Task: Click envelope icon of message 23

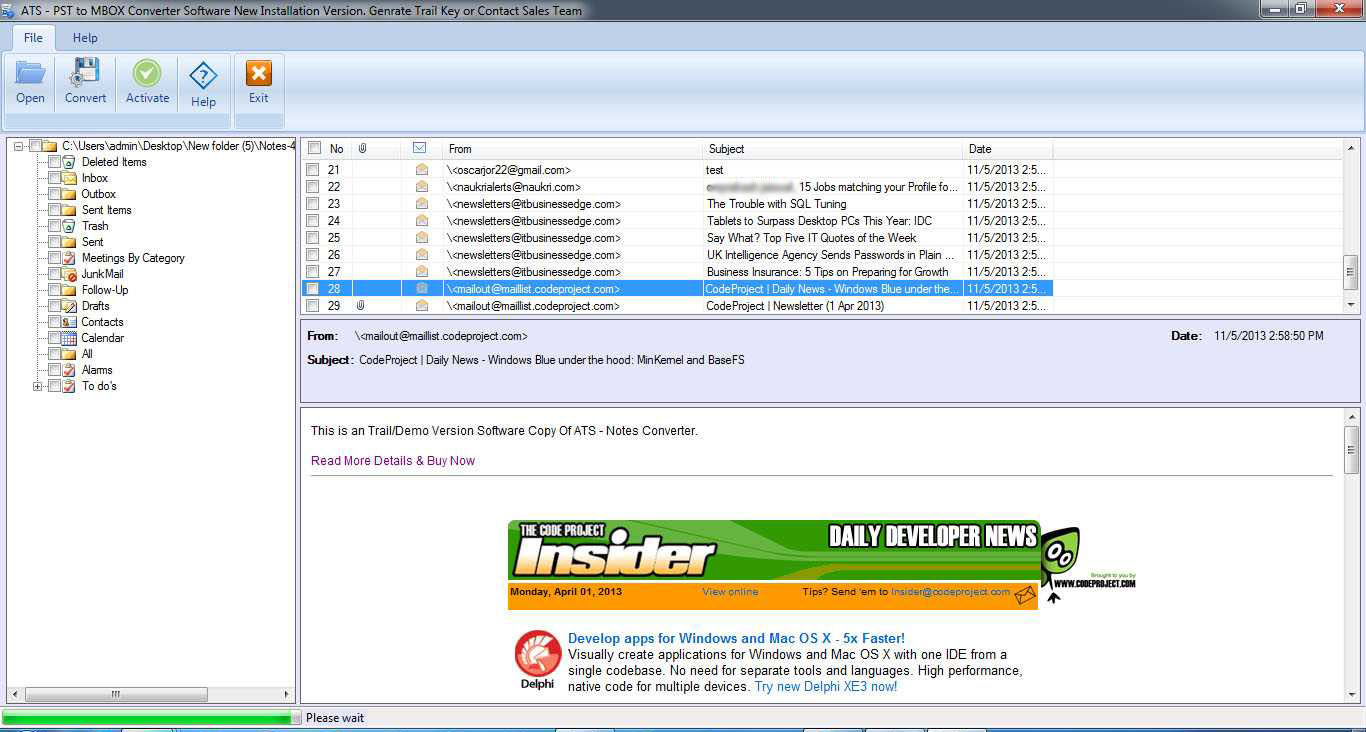Action: 422,204
